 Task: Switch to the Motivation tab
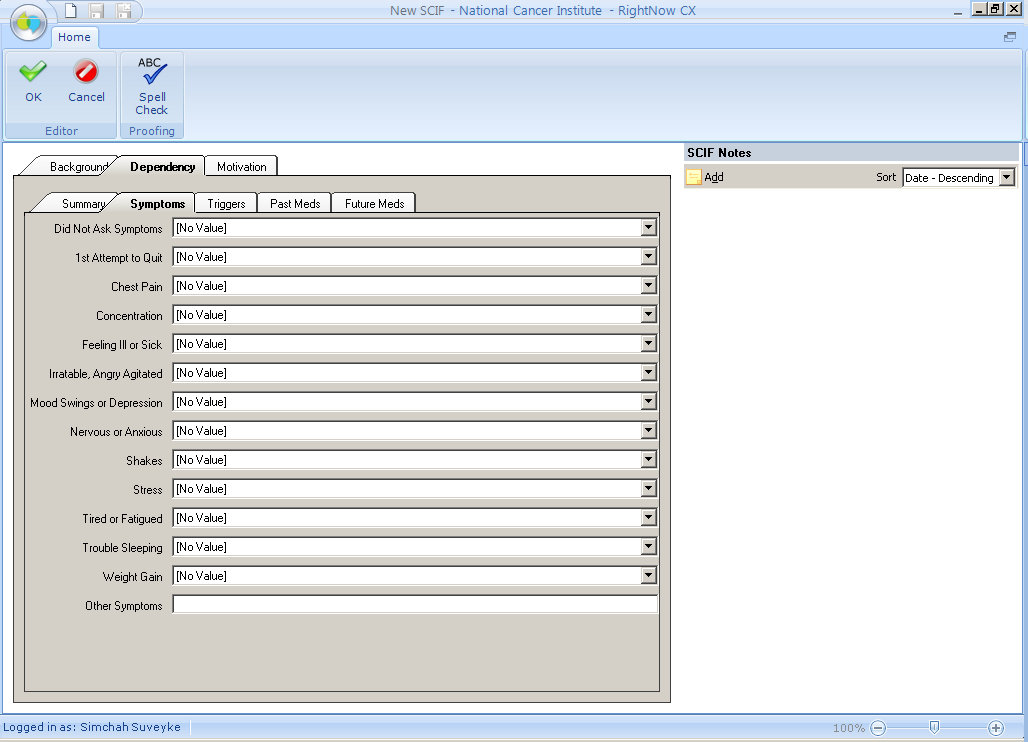click(x=241, y=167)
